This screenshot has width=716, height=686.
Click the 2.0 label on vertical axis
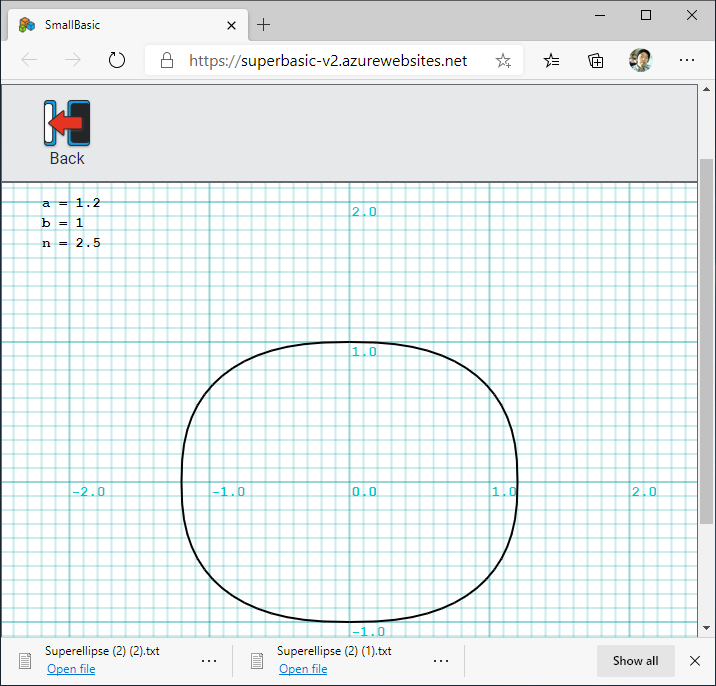click(x=364, y=212)
